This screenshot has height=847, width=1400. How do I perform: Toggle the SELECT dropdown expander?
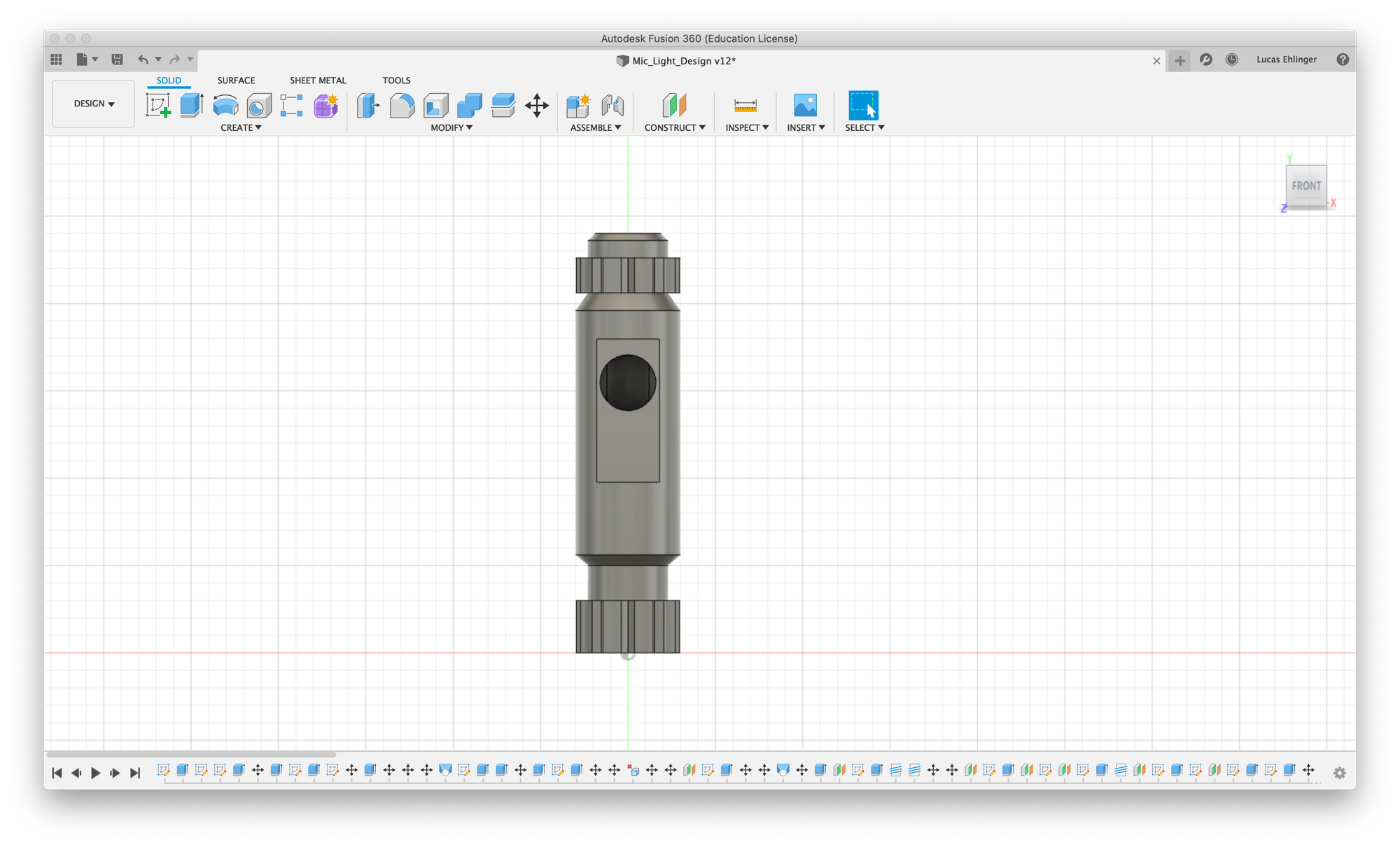(879, 127)
